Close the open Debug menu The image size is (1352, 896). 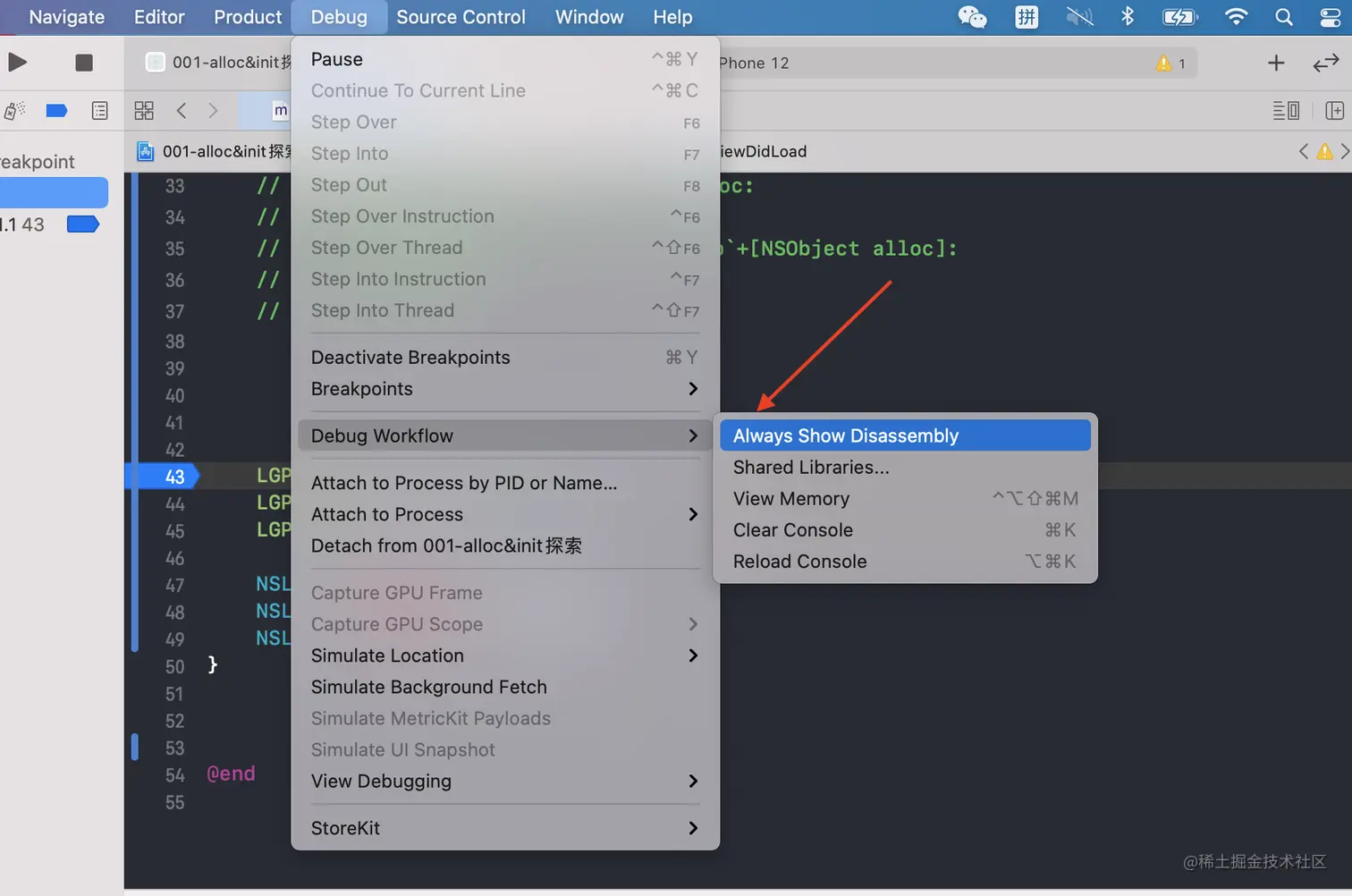tap(339, 17)
